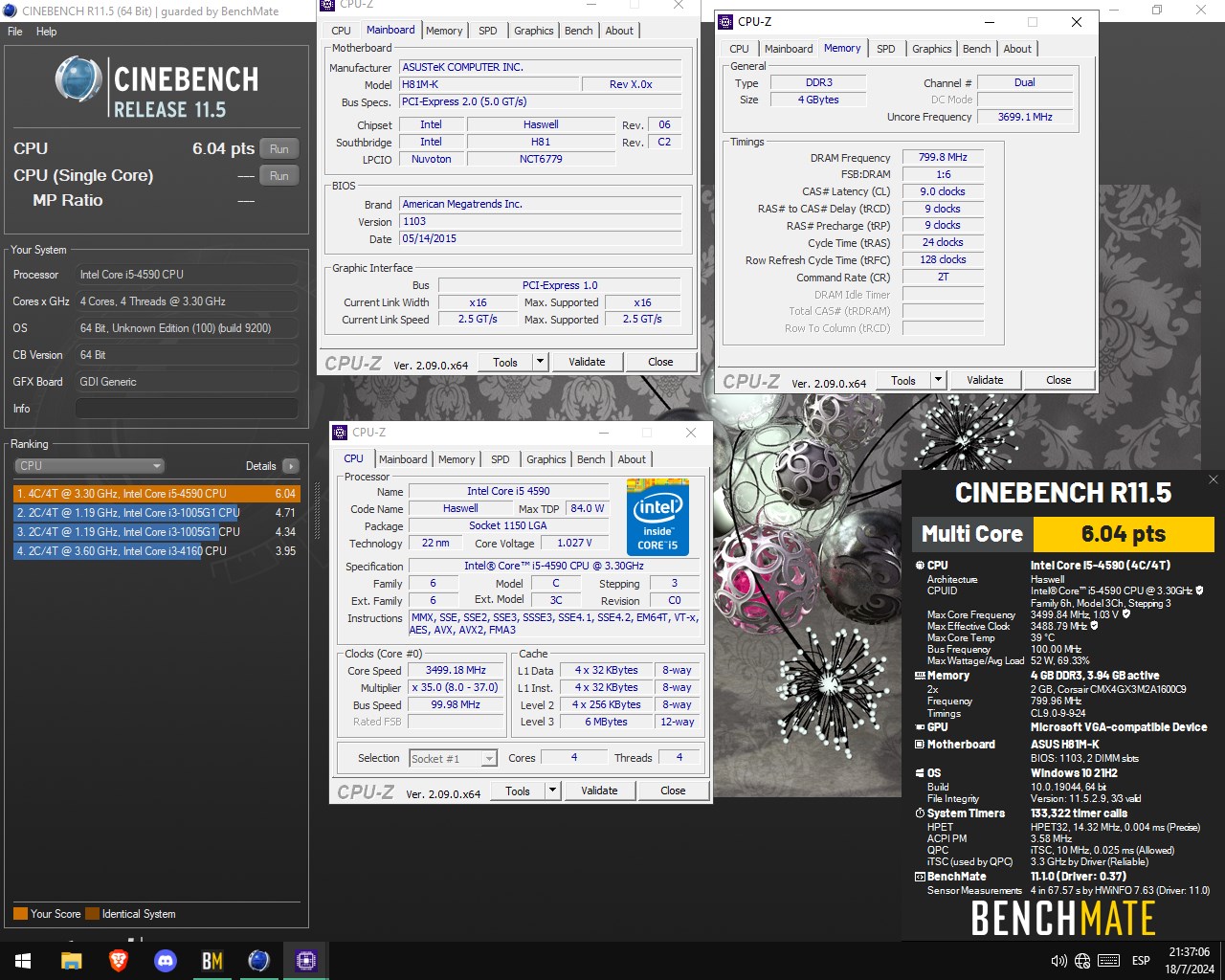Click Tools button in CPU window

click(x=518, y=791)
